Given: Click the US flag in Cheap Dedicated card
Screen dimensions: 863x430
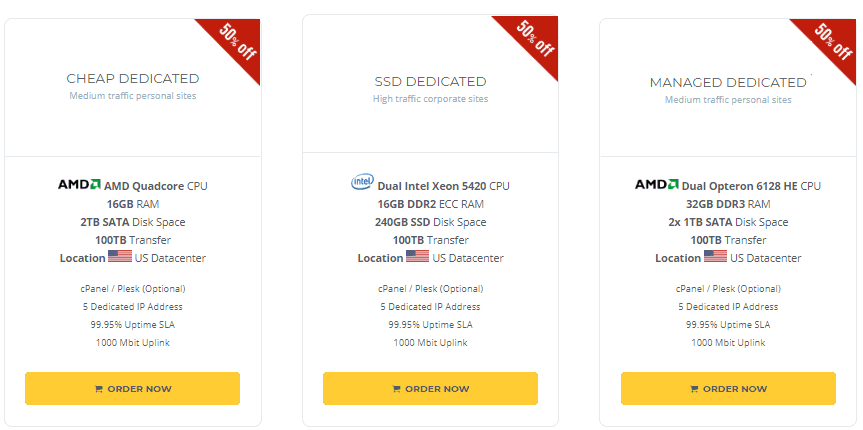Looking at the screenshot, I should coord(120,257).
